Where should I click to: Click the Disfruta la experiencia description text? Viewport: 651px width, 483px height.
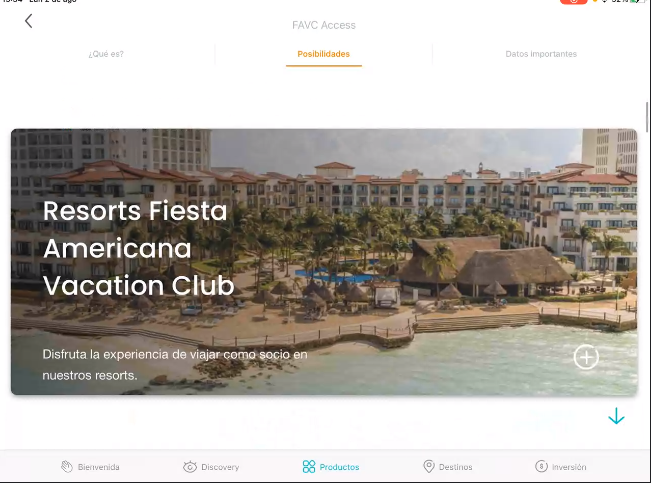pos(175,365)
